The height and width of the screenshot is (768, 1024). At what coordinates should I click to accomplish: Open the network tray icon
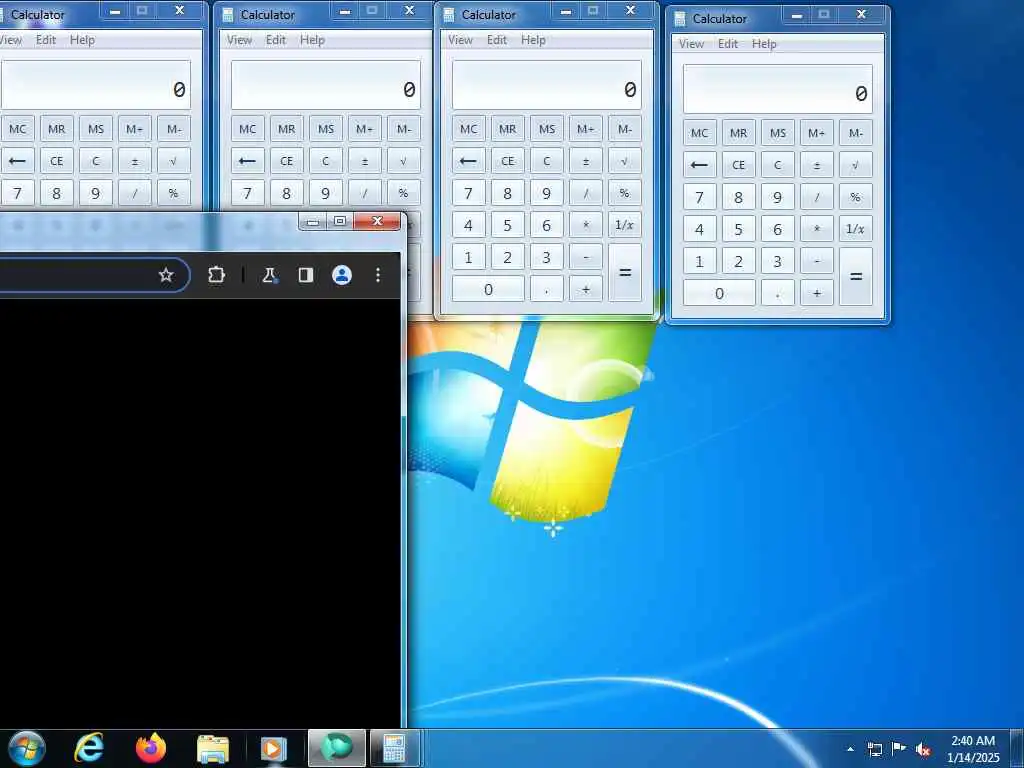coord(875,750)
